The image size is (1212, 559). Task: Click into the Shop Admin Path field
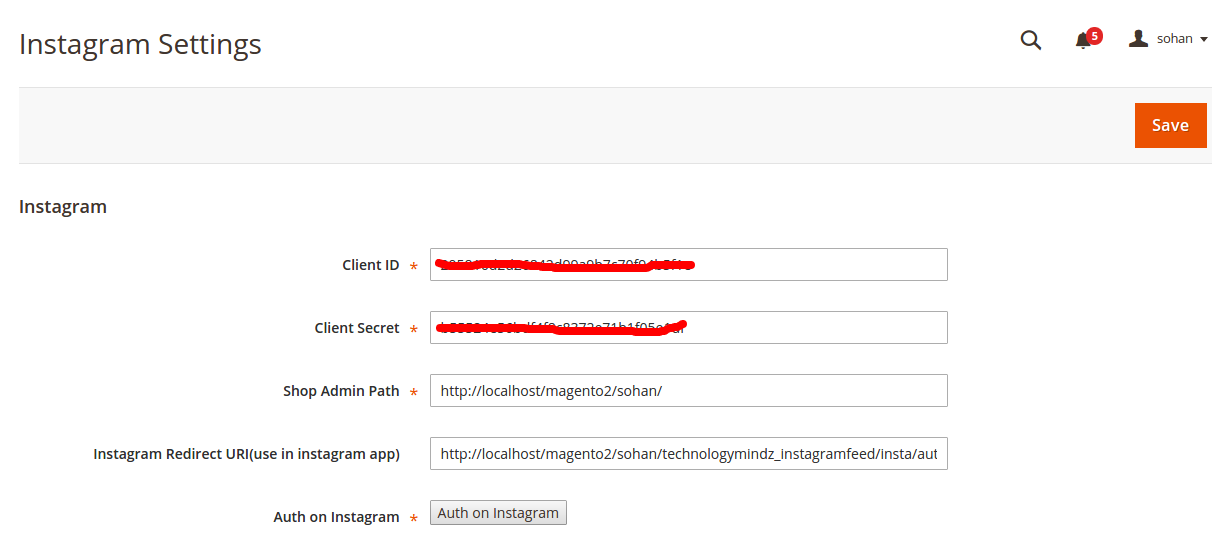tap(688, 391)
